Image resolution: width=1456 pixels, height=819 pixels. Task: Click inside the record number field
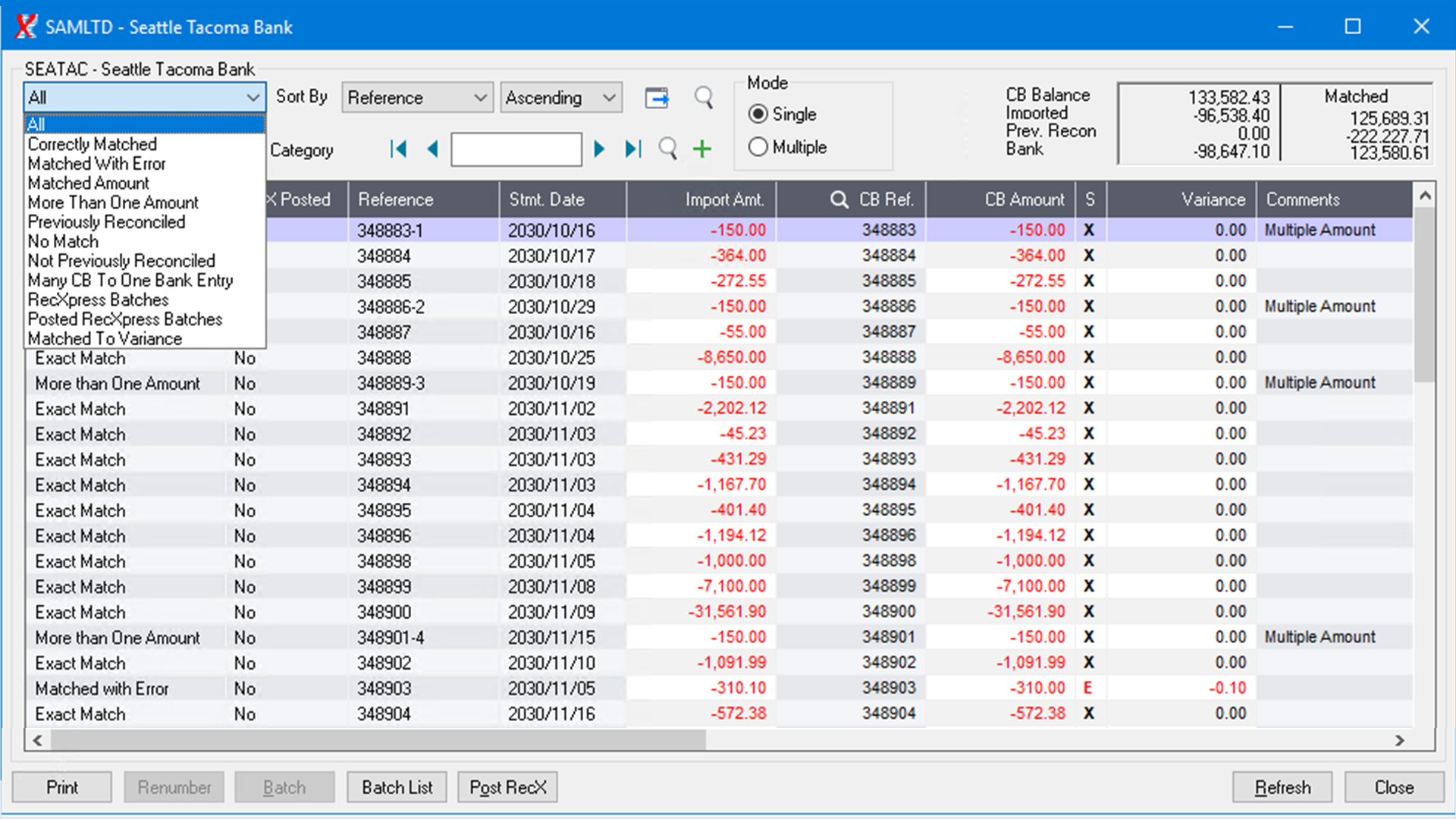tap(516, 149)
